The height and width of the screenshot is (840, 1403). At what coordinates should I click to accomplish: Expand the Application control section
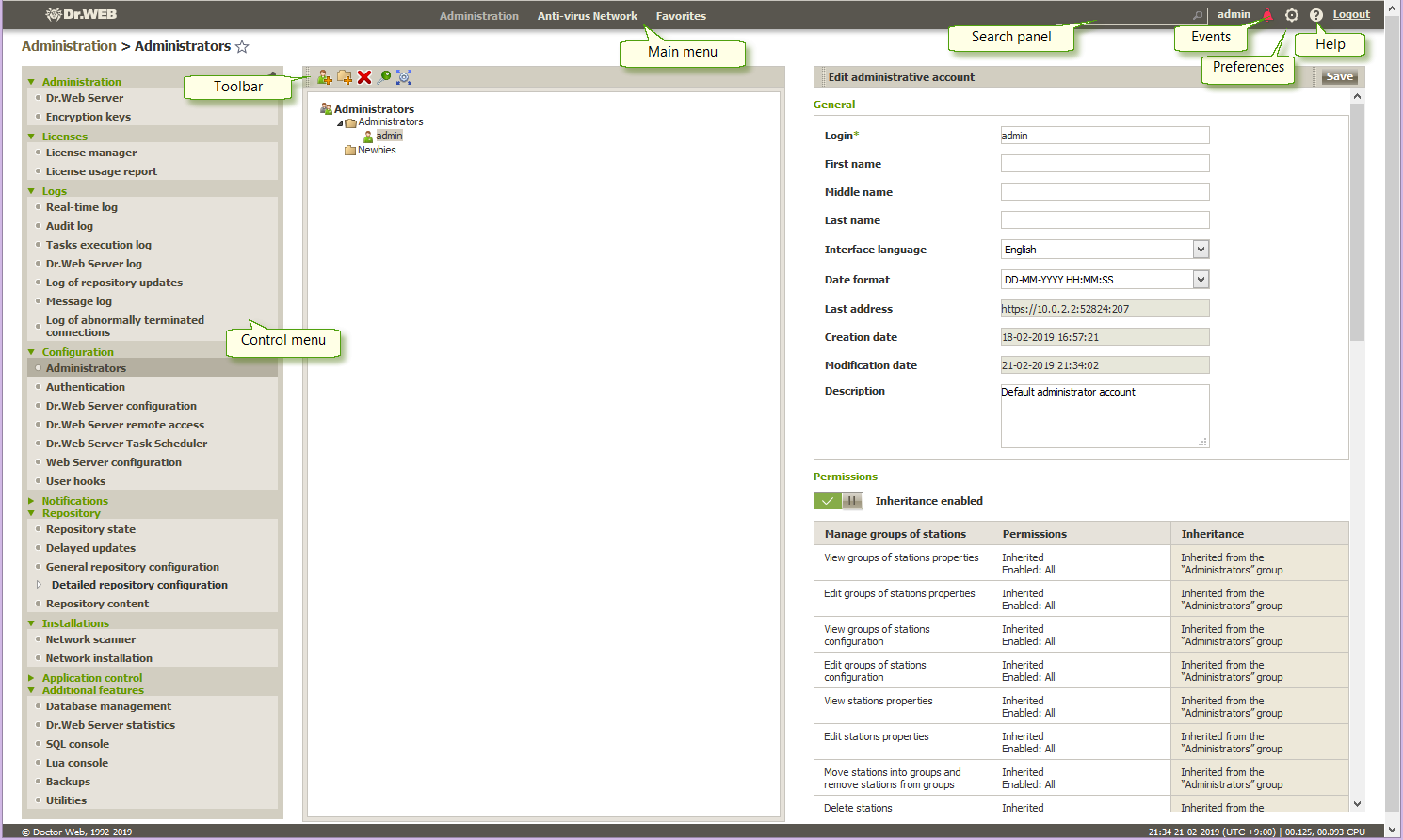tap(31, 678)
